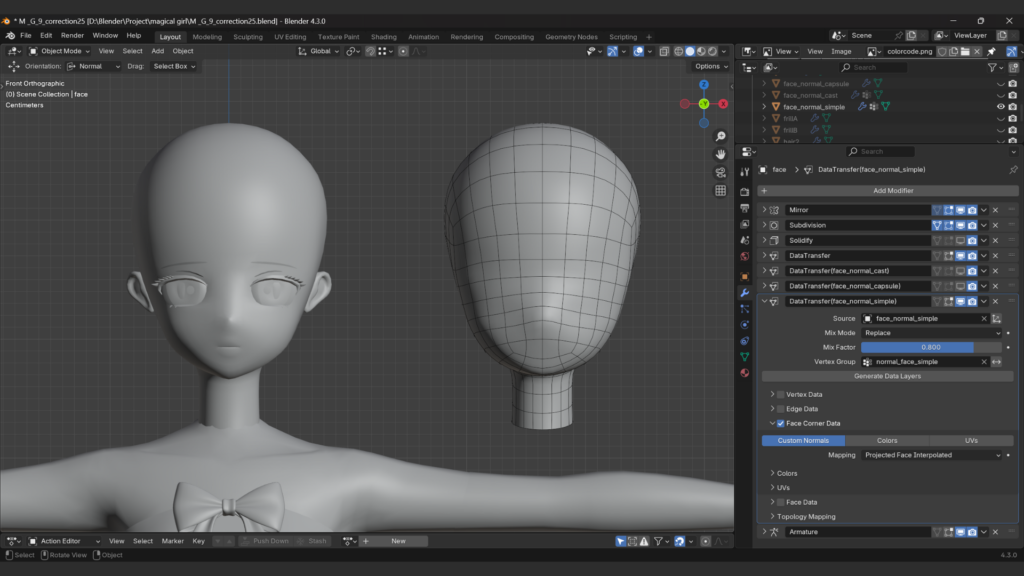This screenshot has width=1024, height=576.
Task: Open the Mapping dropdown Projected Face Interpolated
Action: pyautogui.click(x=931, y=455)
